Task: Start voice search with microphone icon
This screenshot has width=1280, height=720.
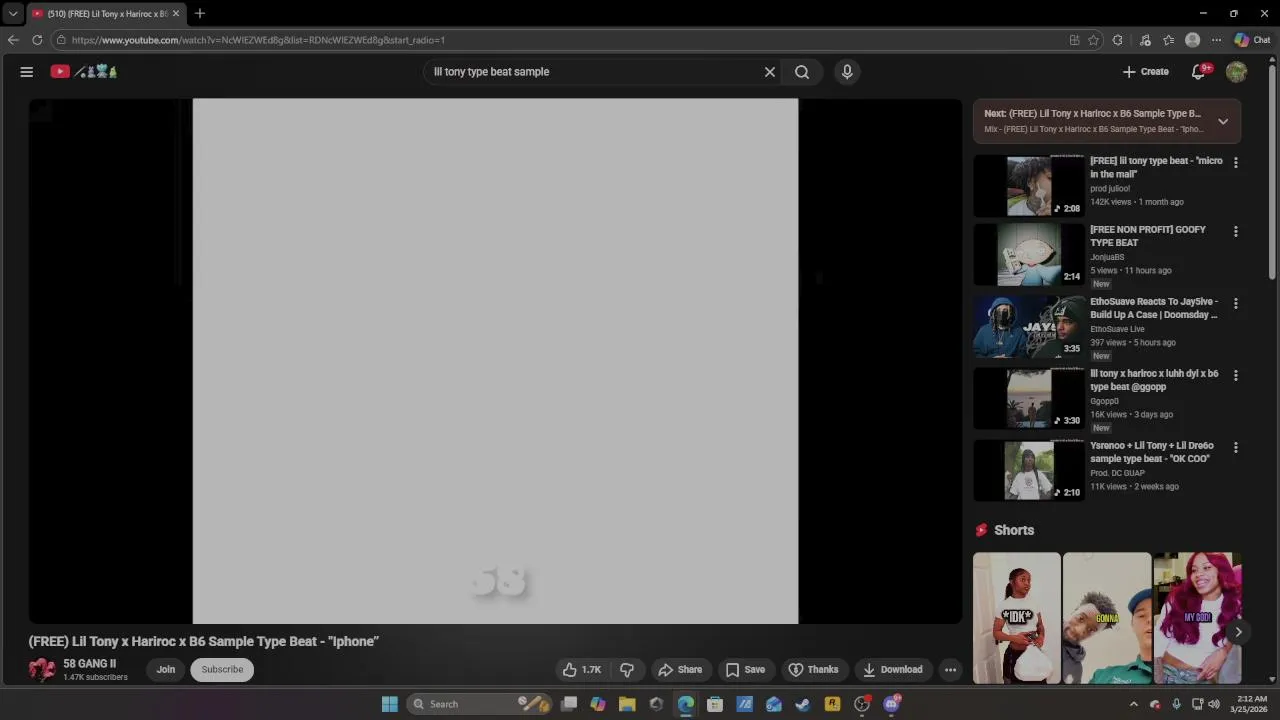Action: tap(847, 72)
